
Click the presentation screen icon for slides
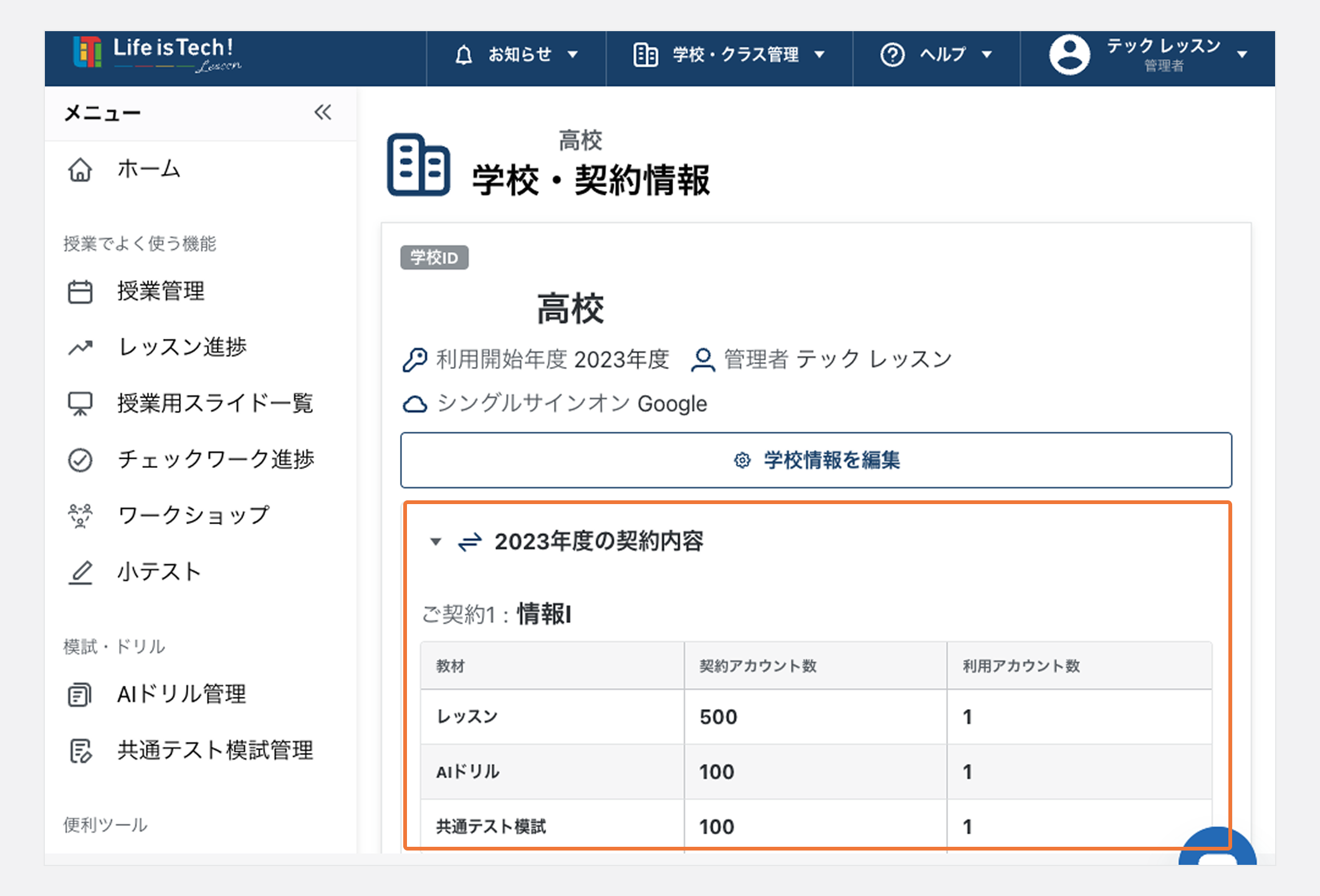[x=80, y=404]
